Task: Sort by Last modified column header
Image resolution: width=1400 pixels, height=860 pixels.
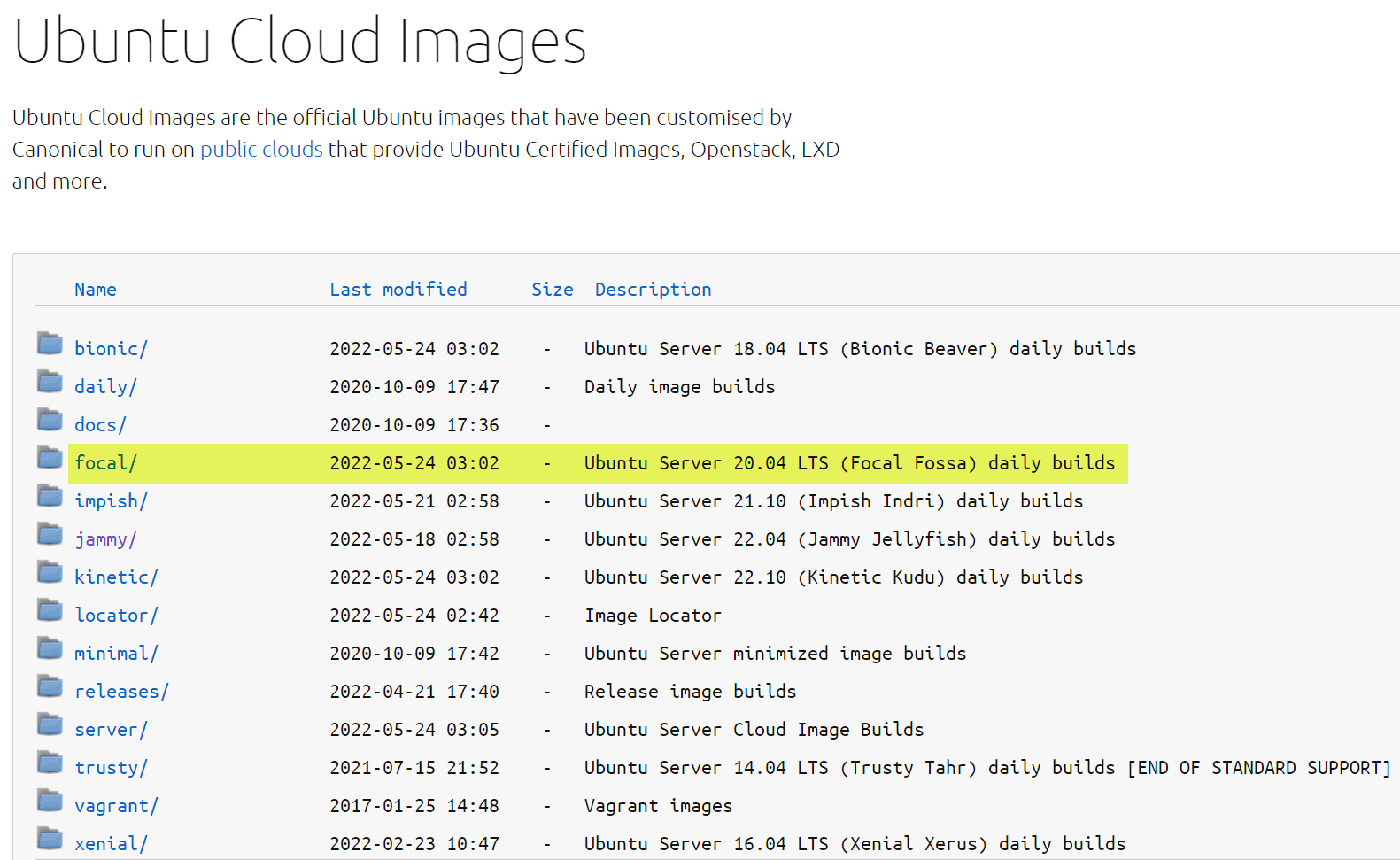Action: (x=398, y=290)
